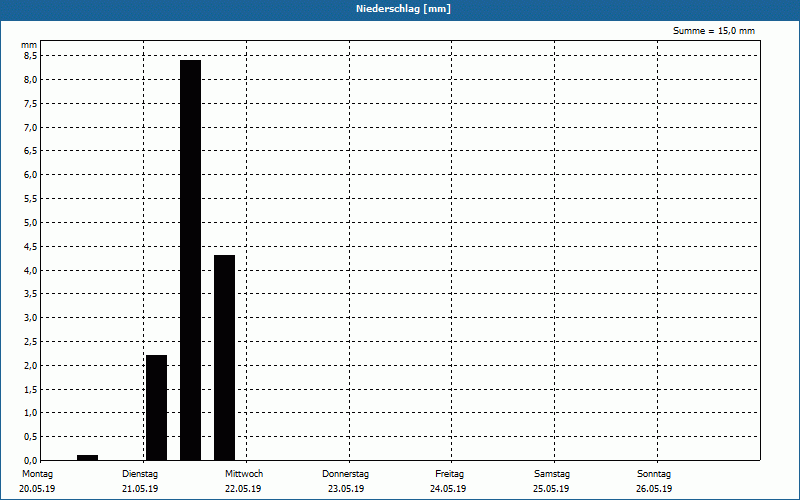
Task: Click the '6,5' y-axis value
Action: 31,151
